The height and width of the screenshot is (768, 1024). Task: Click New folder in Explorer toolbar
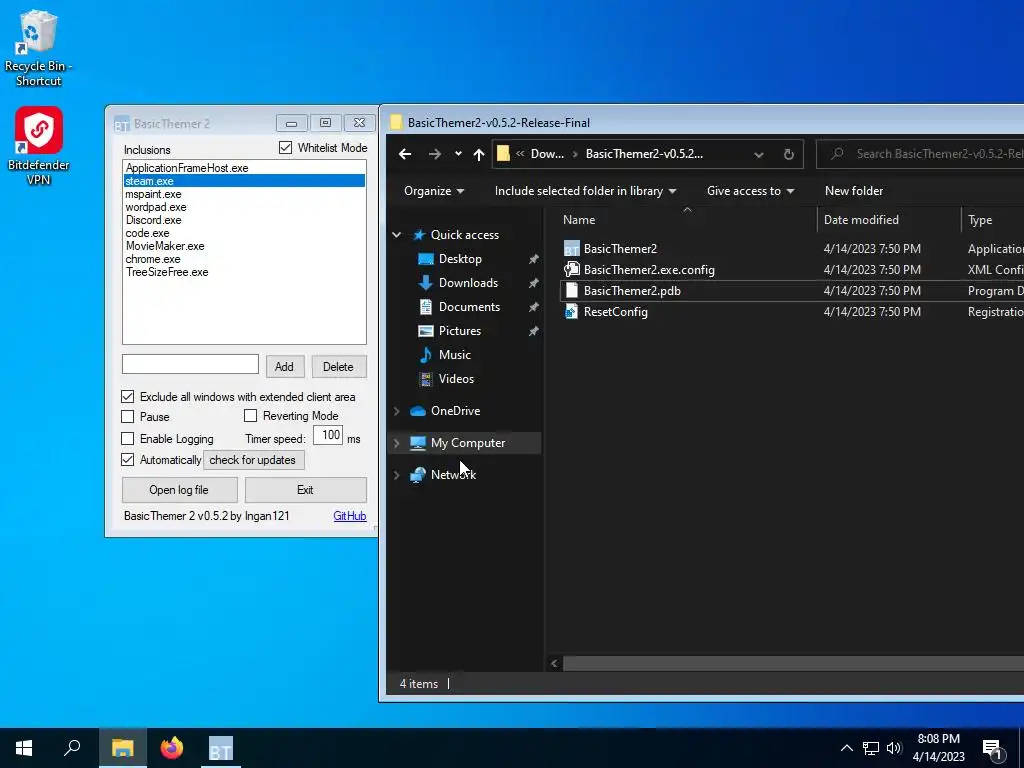854,191
